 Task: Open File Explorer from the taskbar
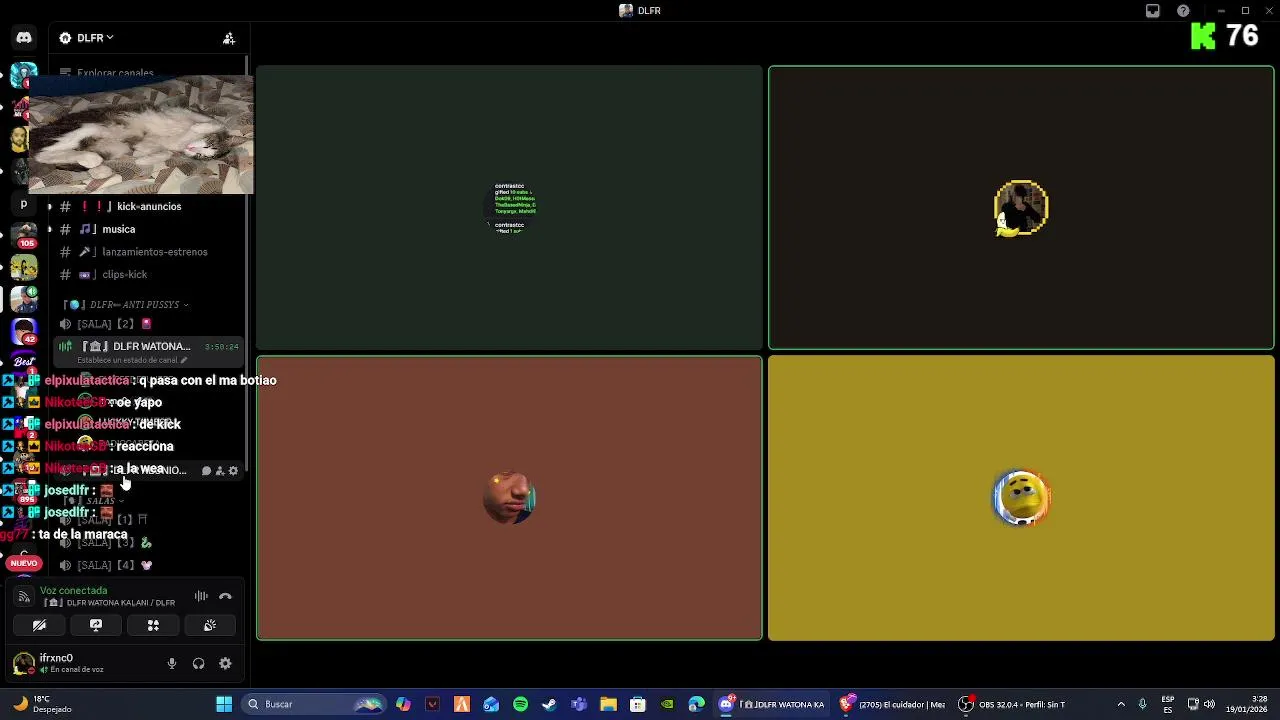(608, 704)
